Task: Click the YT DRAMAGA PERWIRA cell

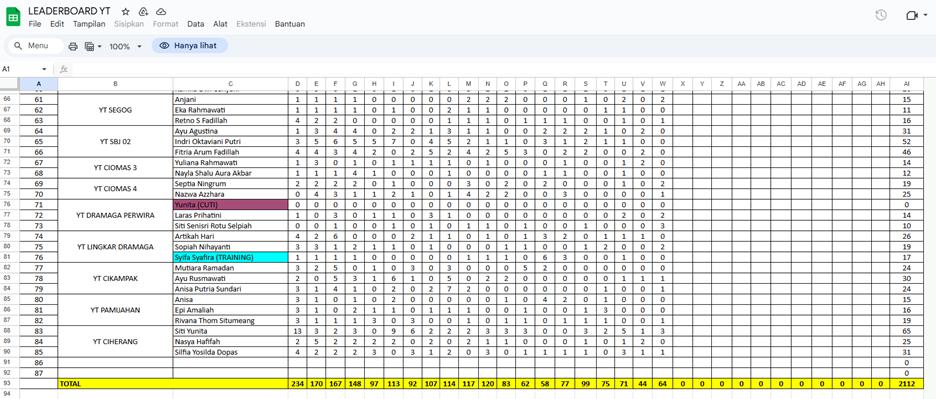Action: [115, 215]
